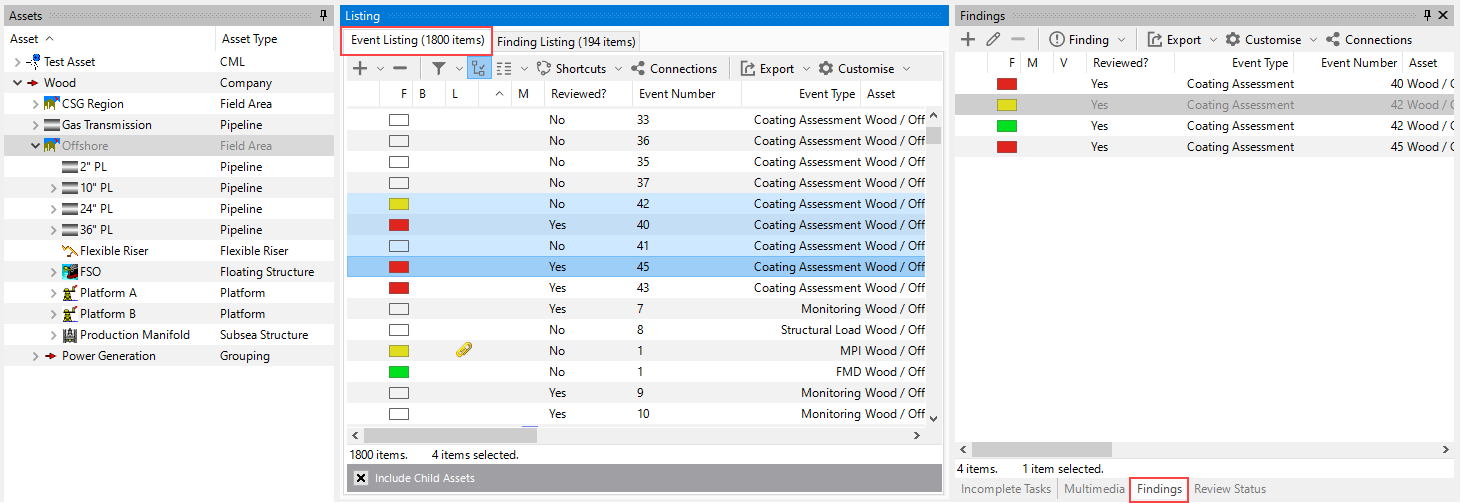This screenshot has height=503, width=1465.
Task: Click green flag swatch on FMD row
Action: point(399,372)
